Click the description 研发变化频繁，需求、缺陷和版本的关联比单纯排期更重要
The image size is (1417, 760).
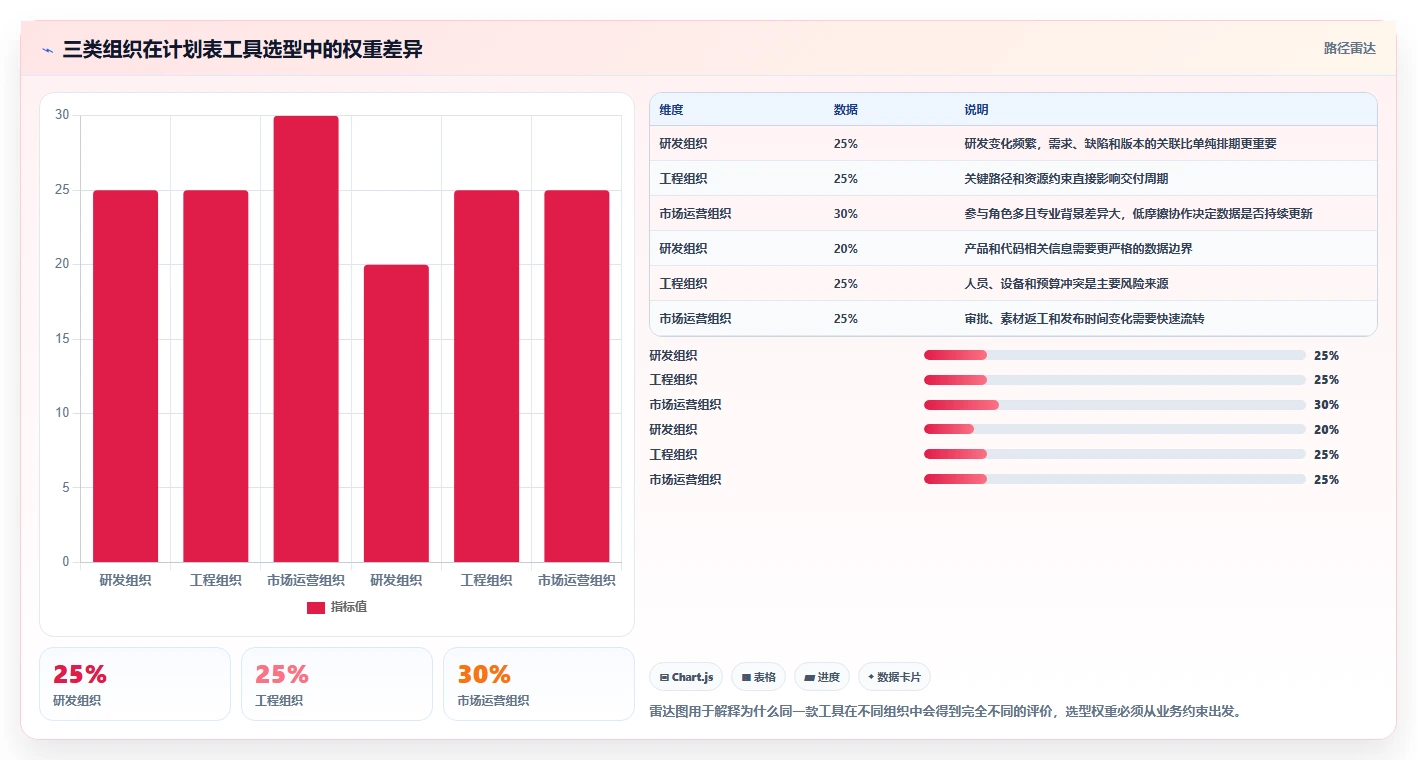1121,144
